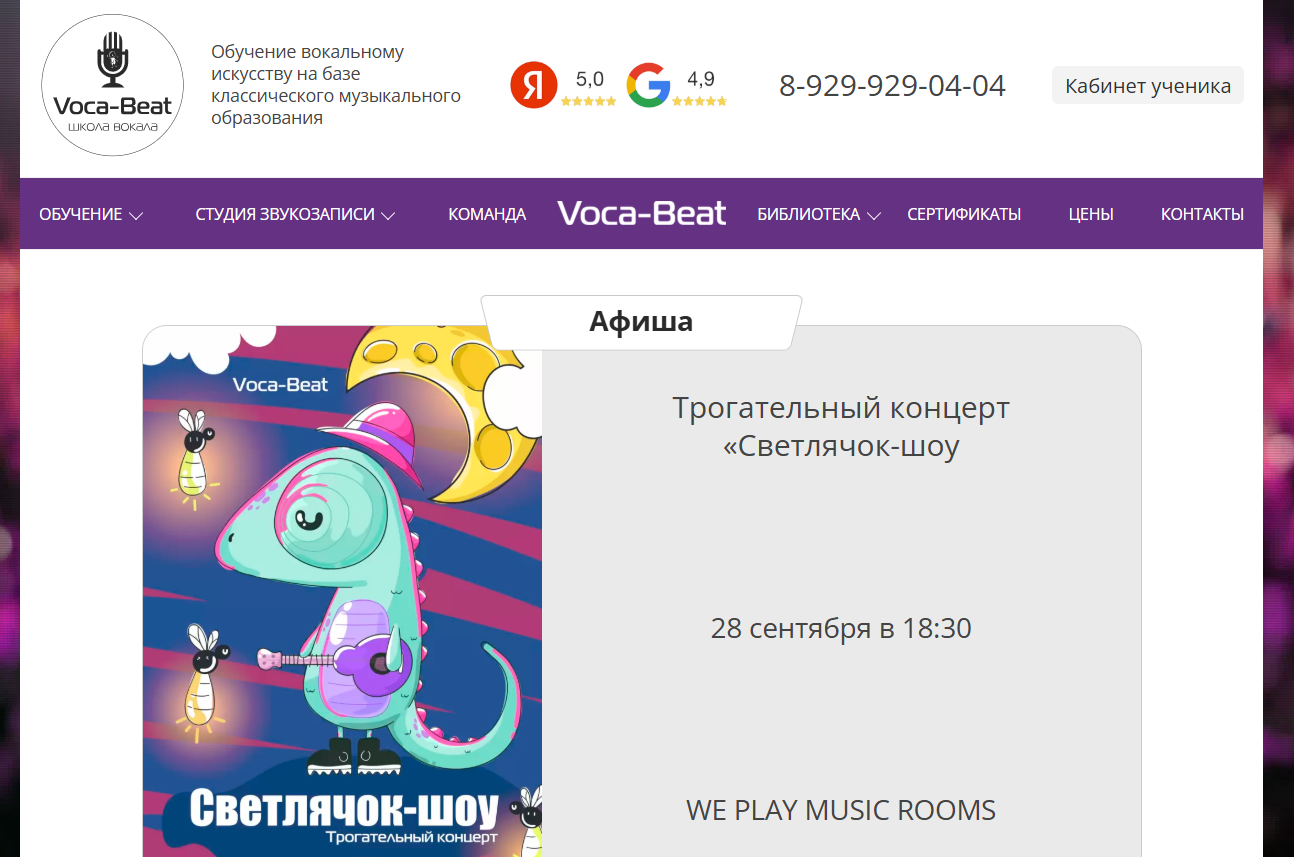Open the Команда menu item

(487, 214)
